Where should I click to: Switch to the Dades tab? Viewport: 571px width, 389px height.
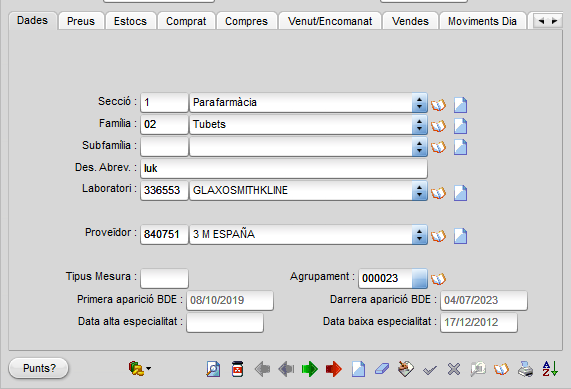(32, 20)
